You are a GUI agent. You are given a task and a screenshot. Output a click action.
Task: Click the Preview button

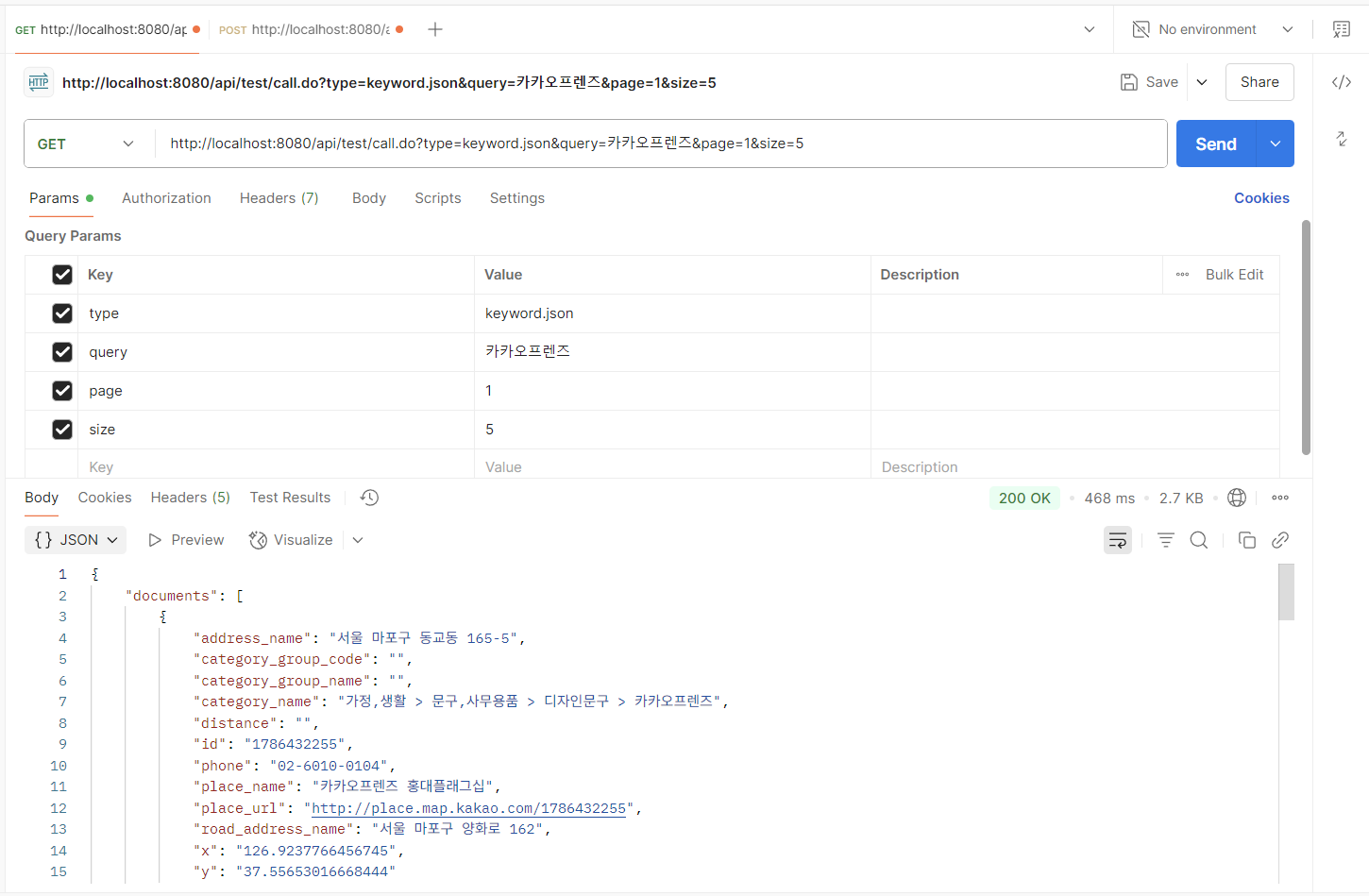186,540
